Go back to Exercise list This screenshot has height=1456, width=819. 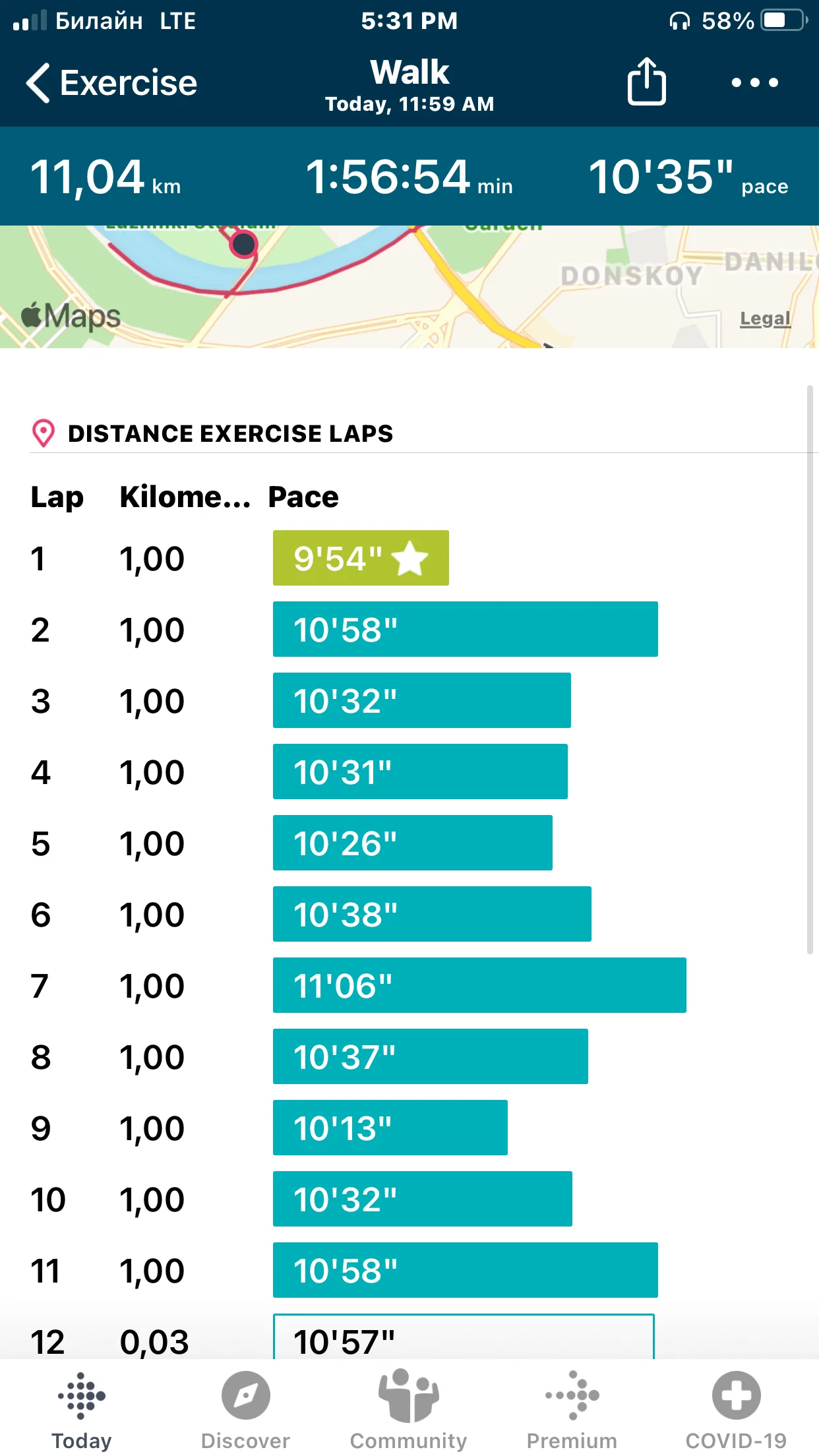pyautogui.click(x=112, y=83)
